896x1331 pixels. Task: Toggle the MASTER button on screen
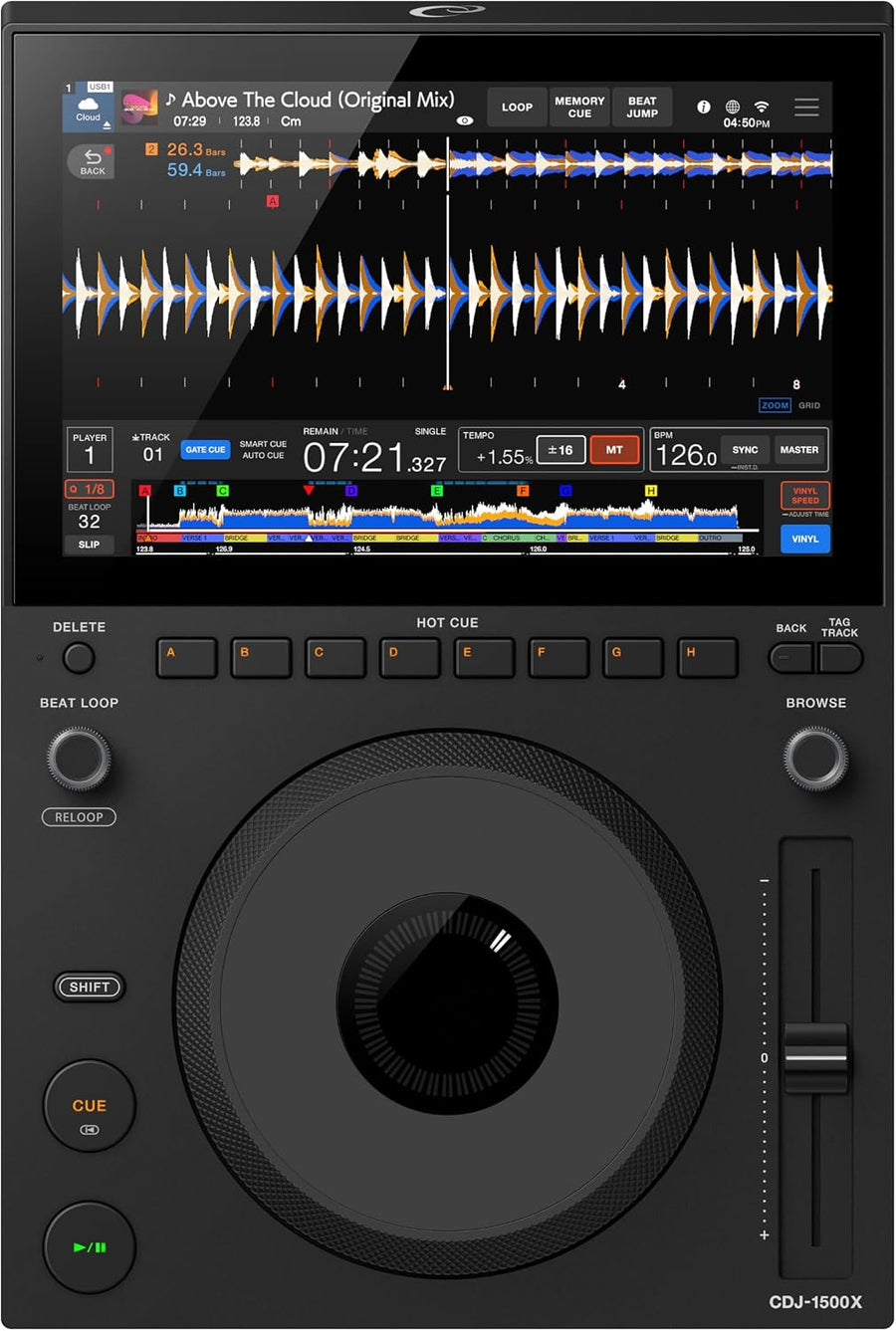click(x=799, y=450)
